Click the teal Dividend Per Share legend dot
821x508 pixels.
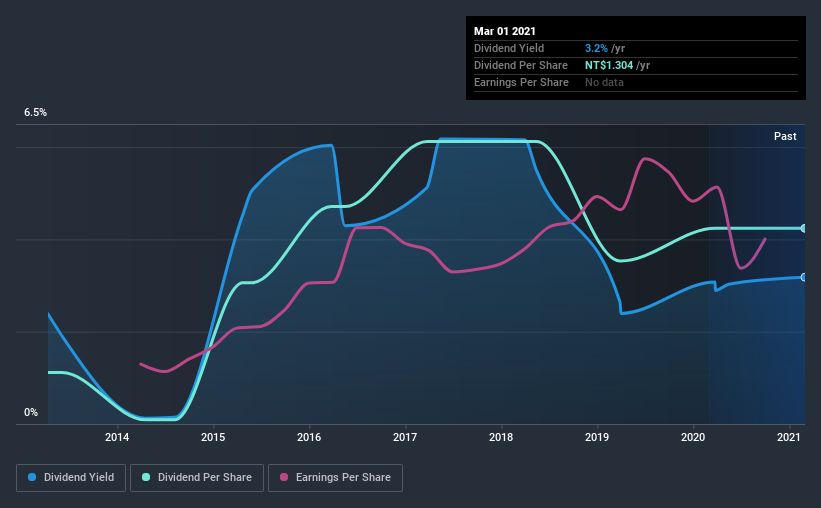(146, 477)
